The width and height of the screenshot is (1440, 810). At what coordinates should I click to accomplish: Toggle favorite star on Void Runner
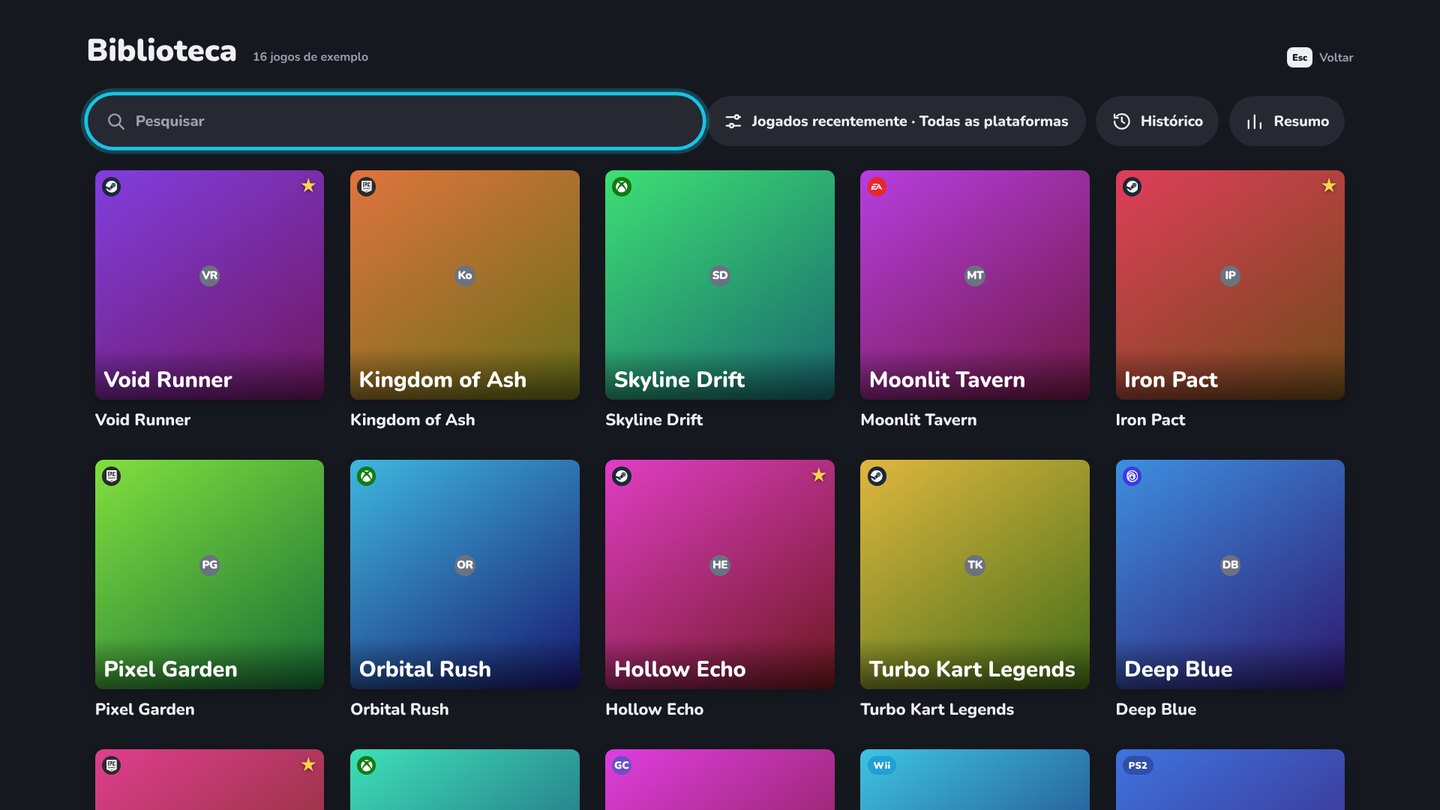click(x=308, y=186)
